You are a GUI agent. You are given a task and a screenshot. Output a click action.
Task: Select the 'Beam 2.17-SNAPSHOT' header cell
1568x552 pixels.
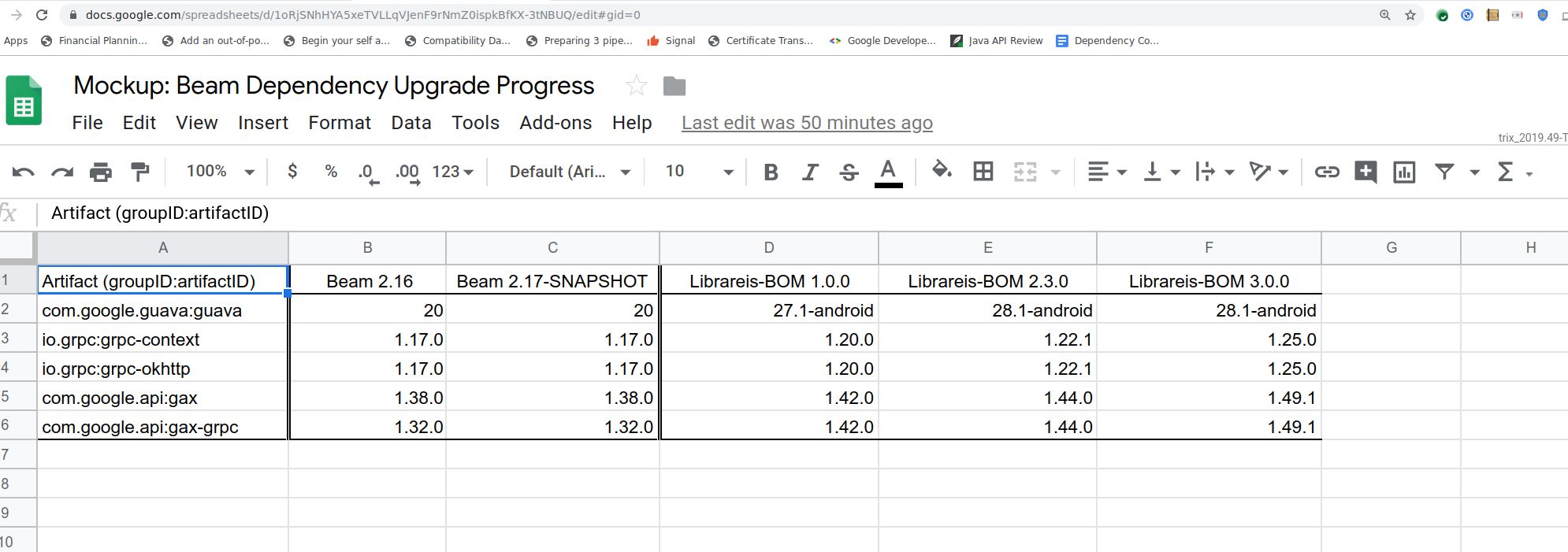point(552,281)
